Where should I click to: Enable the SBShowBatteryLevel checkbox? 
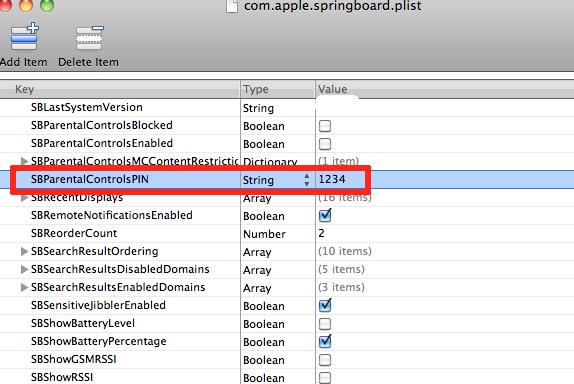coord(325,324)
